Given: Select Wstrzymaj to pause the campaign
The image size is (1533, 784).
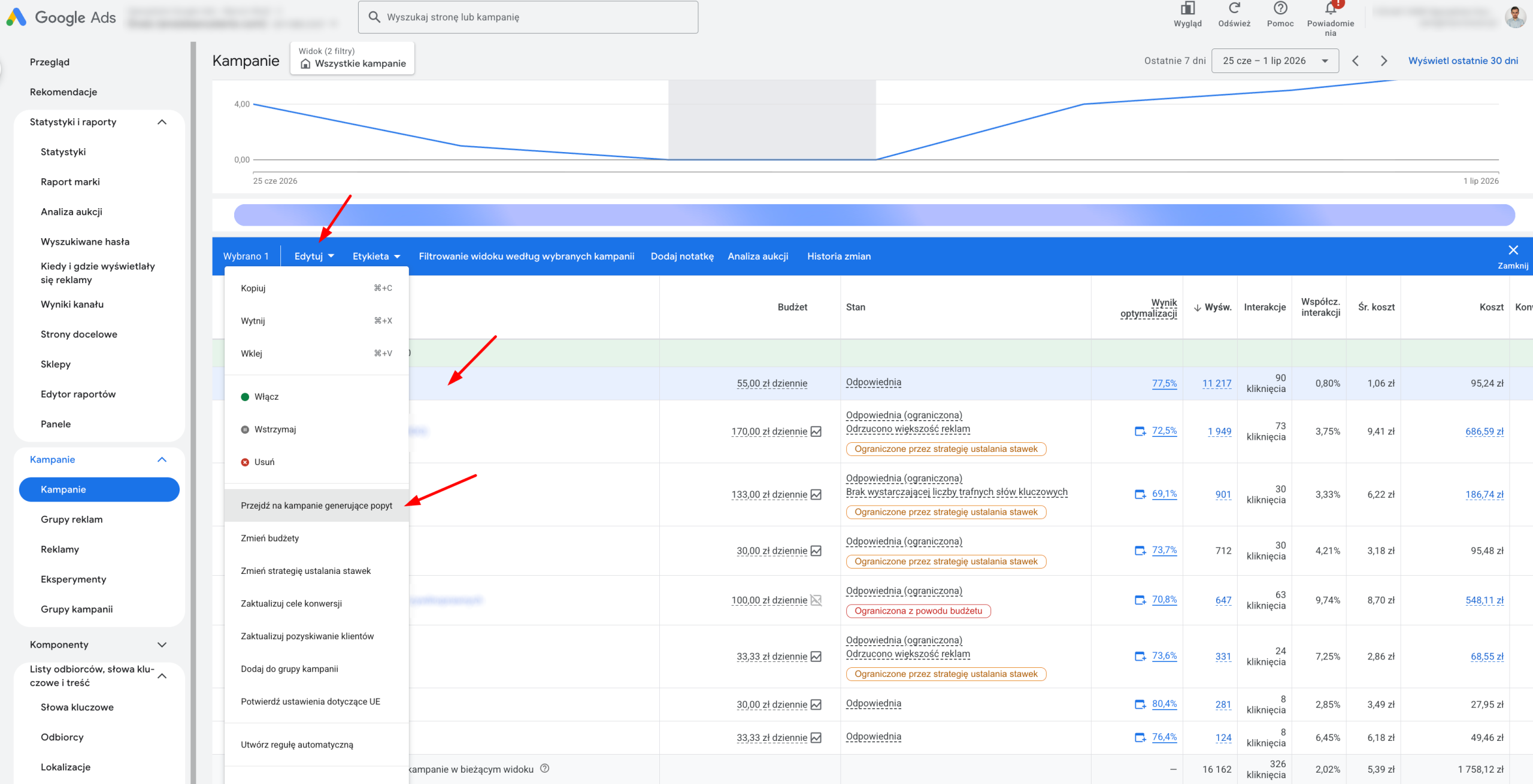Looking at the screenshot, I should 316,430.
